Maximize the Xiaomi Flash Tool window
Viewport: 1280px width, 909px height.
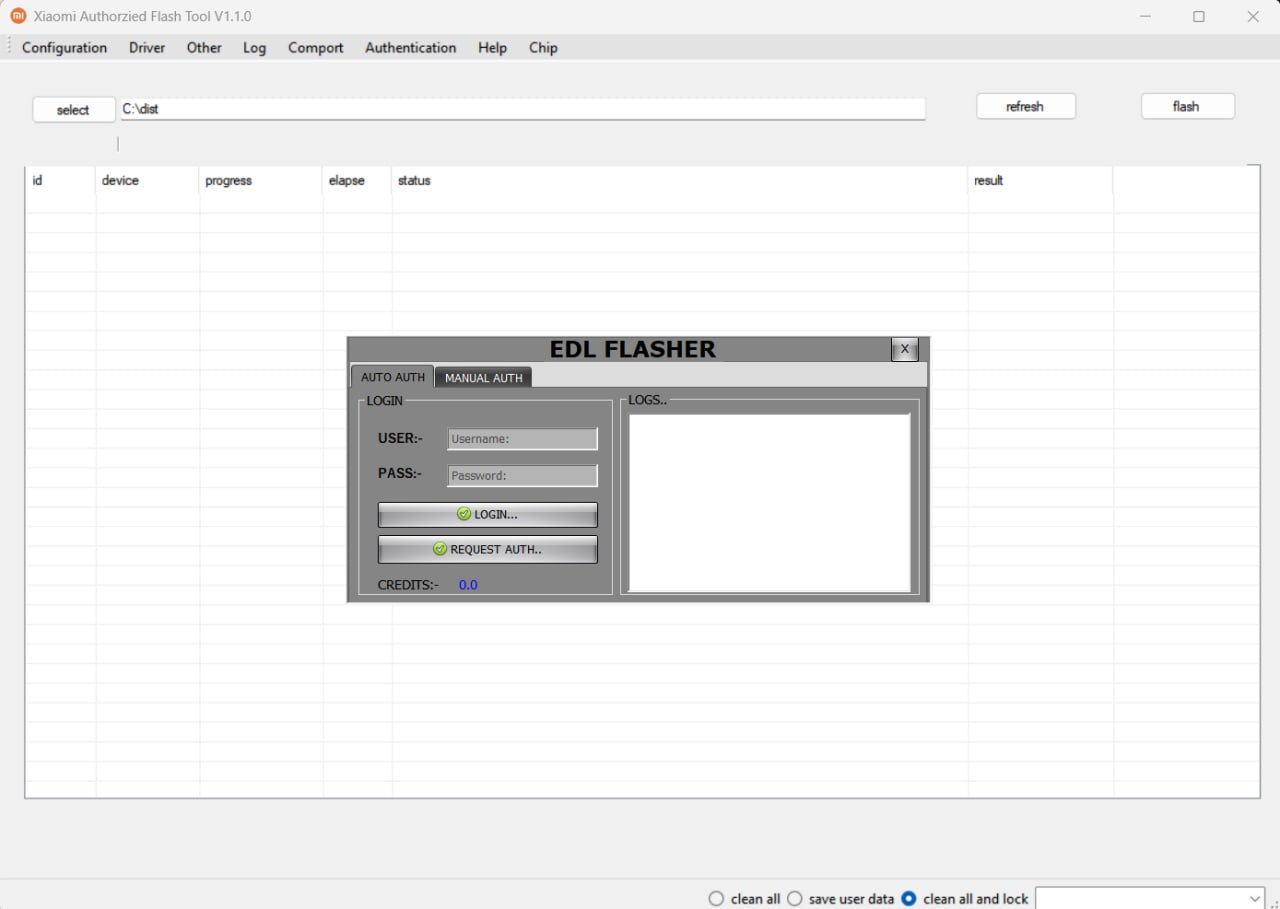point(1199,16)
